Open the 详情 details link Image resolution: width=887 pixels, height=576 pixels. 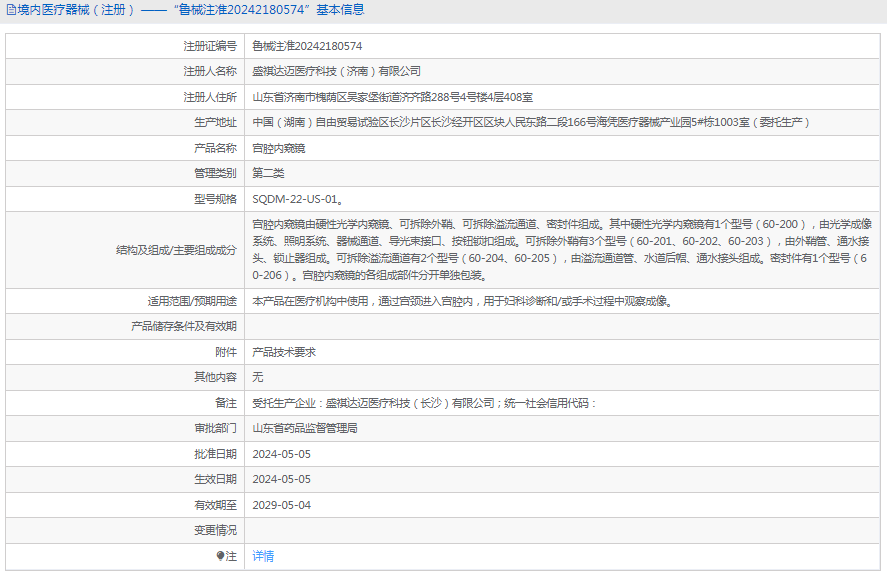[263, 556]
